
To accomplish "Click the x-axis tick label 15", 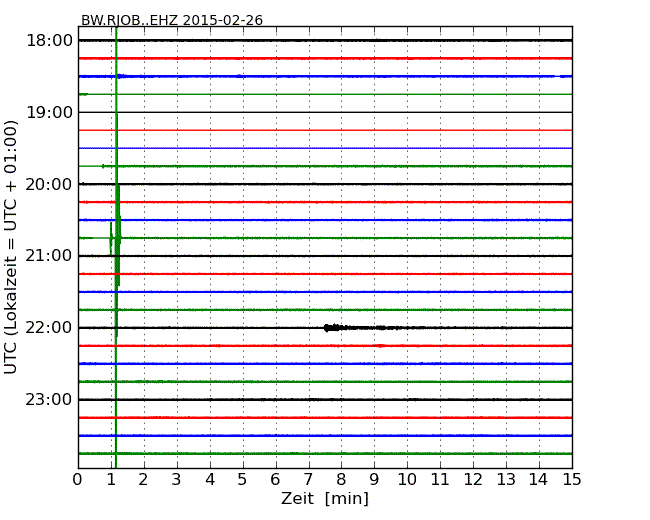I will 572,480.
